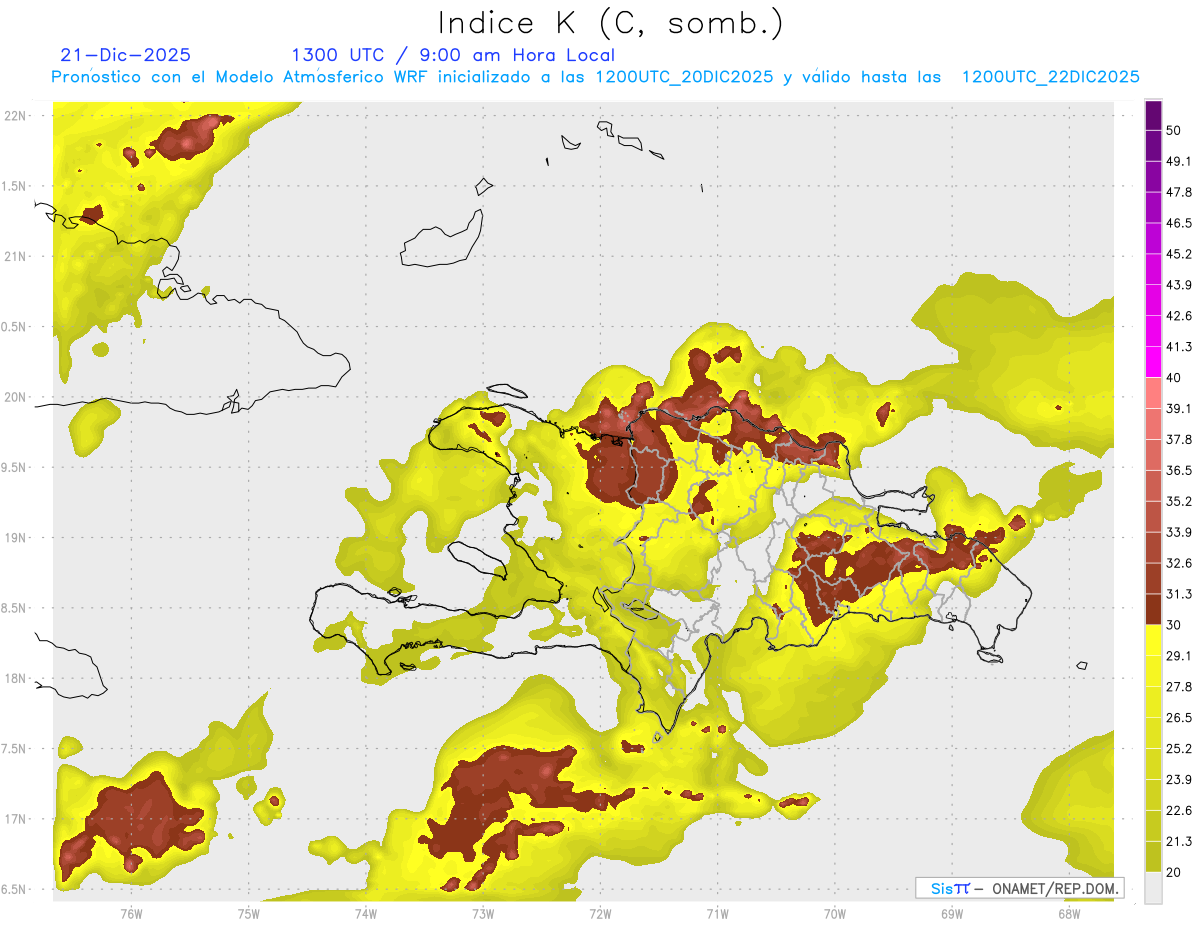Click the colorbar label "40"
1200x927 pixels.
point(1173,378)
